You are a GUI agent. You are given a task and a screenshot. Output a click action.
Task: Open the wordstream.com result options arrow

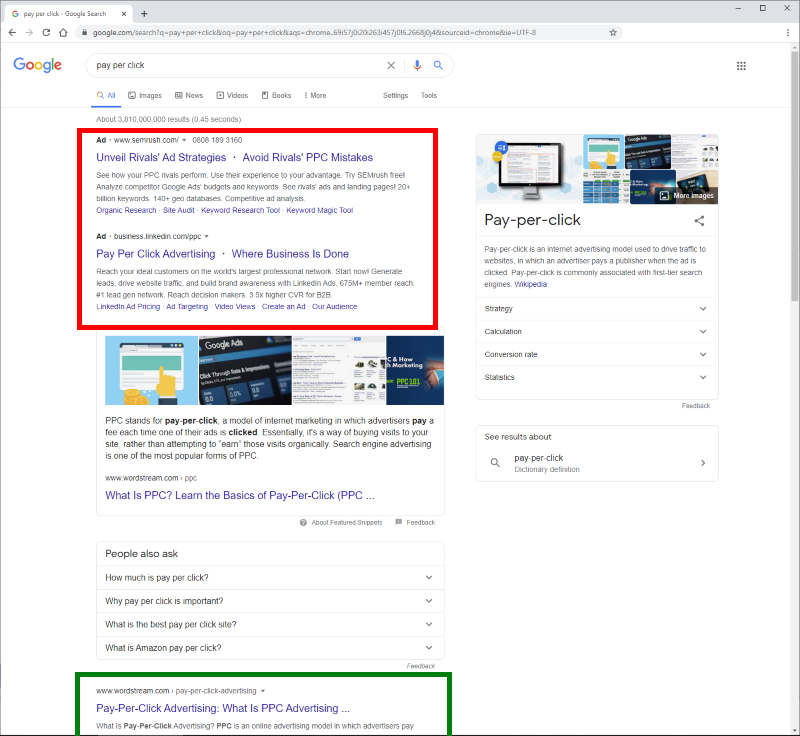pos(263,691)
